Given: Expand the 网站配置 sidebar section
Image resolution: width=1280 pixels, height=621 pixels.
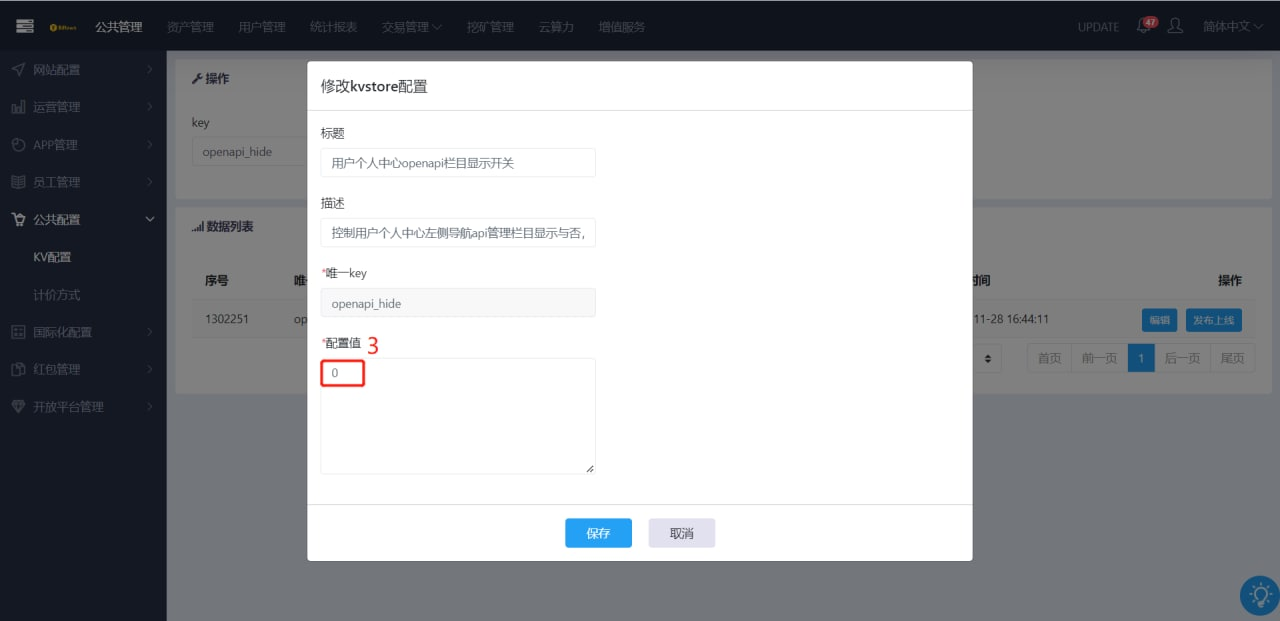Looking at the screenshot, I should click(x=83, y=70).
